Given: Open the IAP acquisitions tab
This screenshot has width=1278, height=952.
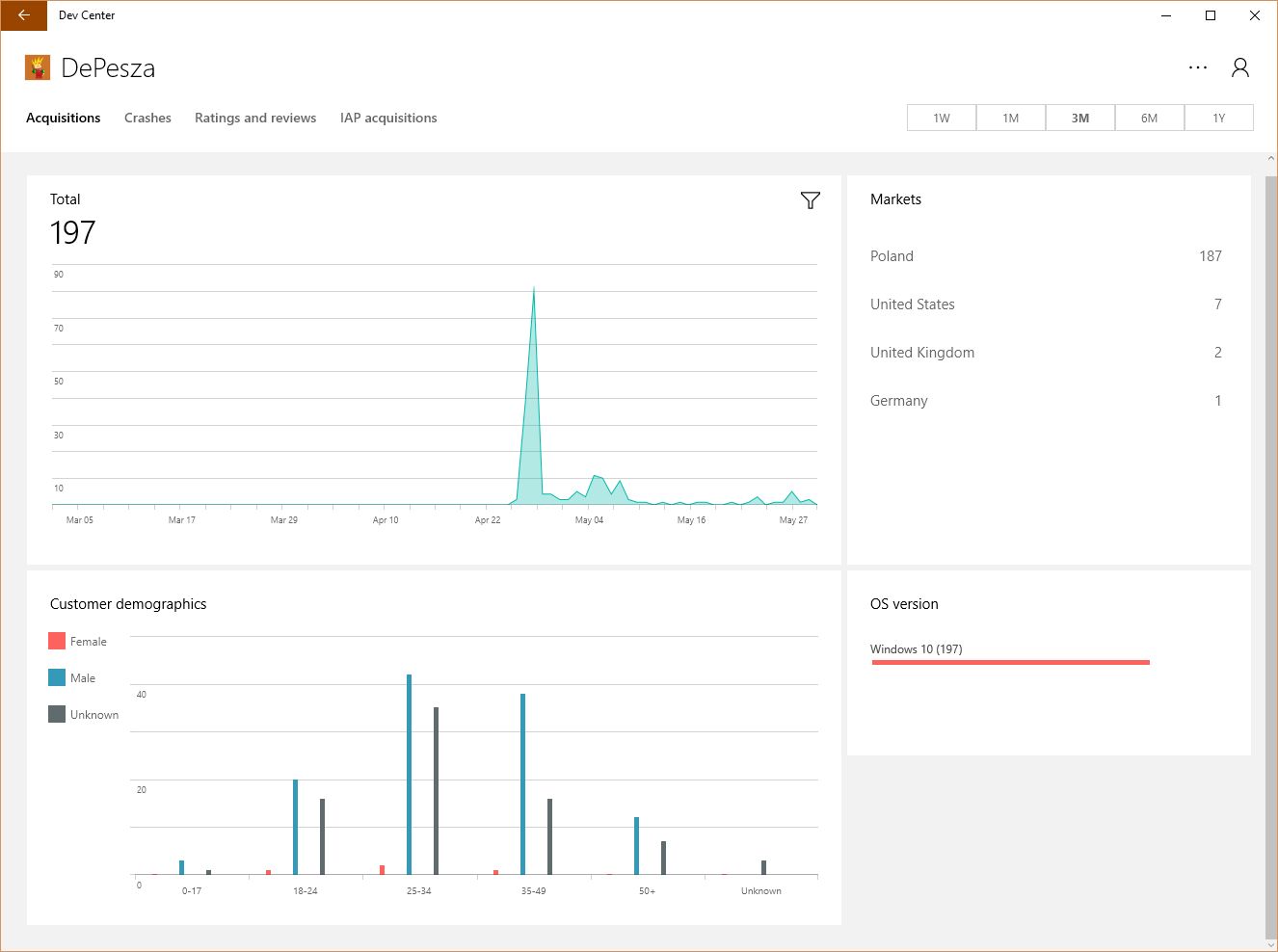Looking at the screenshot, I should (x=388, y=118).
